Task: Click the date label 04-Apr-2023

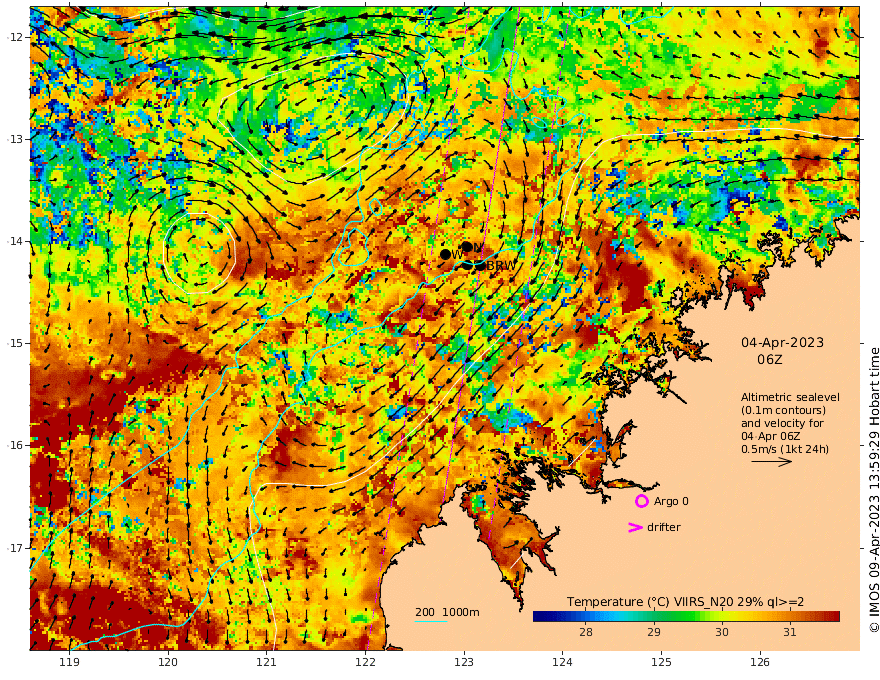Action: tap(782, 343)
